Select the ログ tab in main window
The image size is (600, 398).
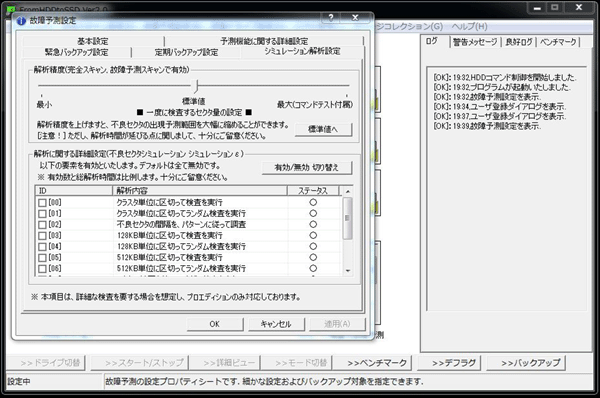(x=432, y=41)
